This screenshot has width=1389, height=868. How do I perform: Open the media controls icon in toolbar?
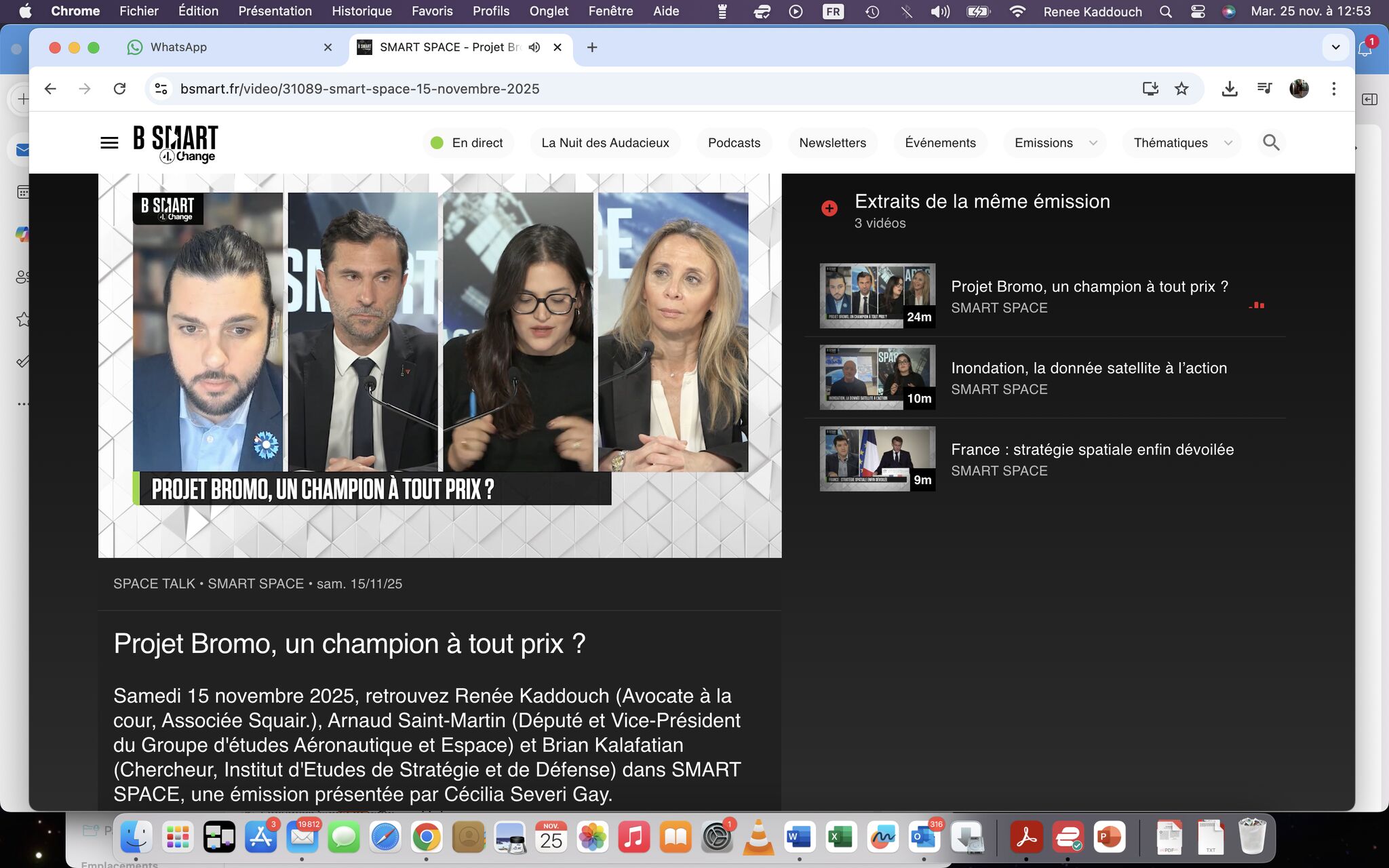[1264, 88]
